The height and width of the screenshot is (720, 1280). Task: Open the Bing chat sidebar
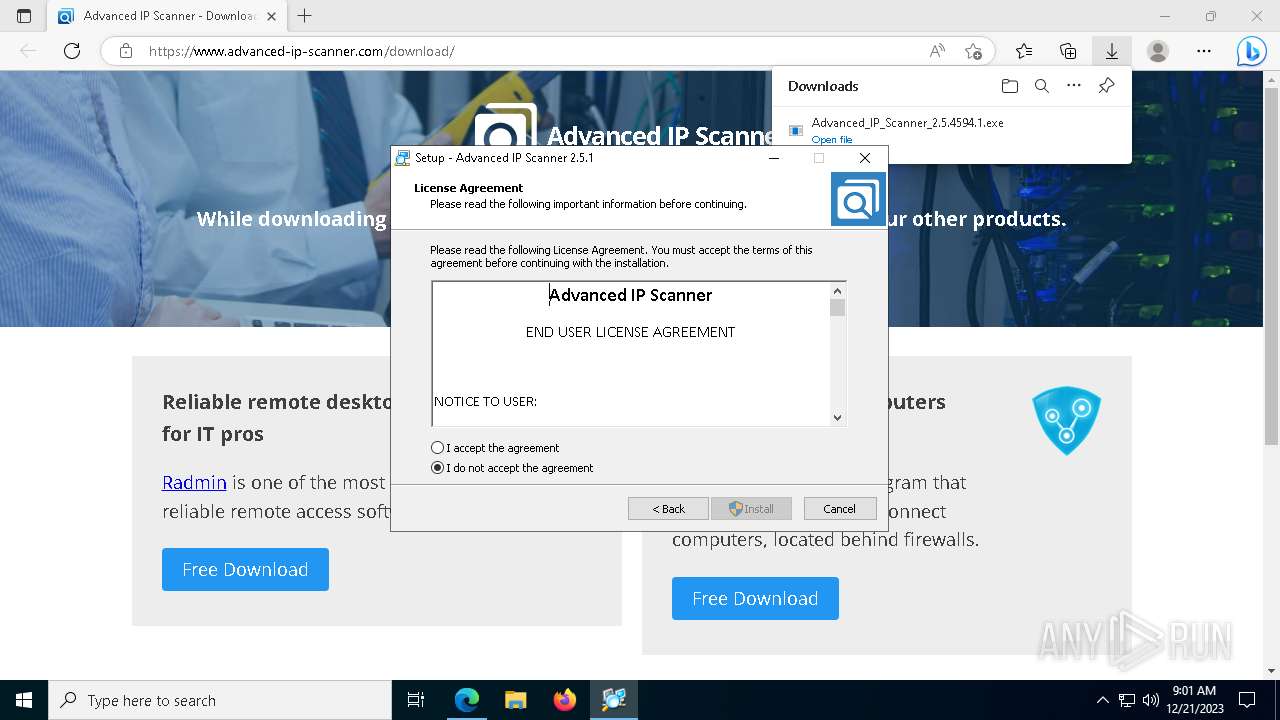[1251, 51]
